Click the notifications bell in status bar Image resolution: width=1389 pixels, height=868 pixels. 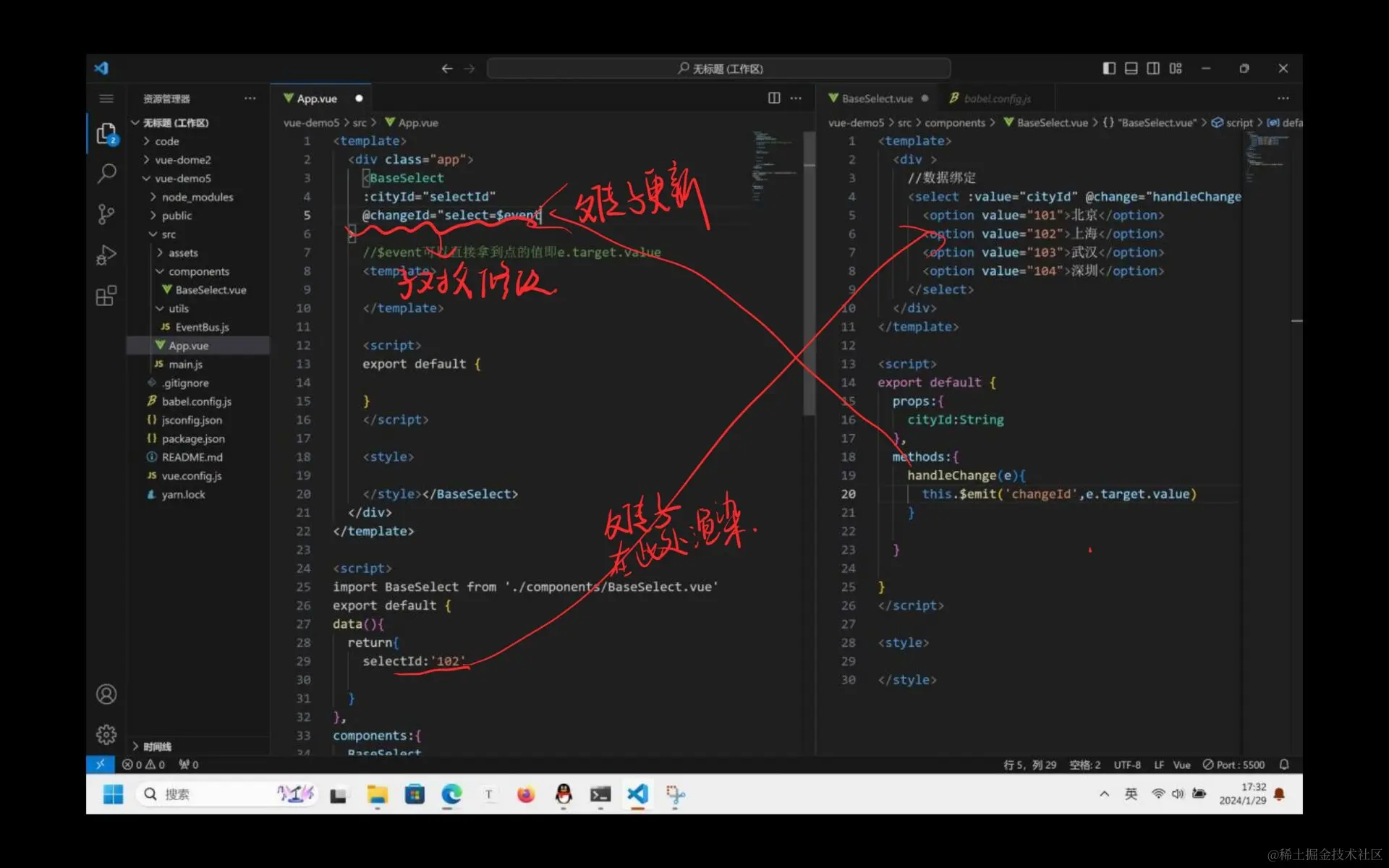[x=1284, y=765]
